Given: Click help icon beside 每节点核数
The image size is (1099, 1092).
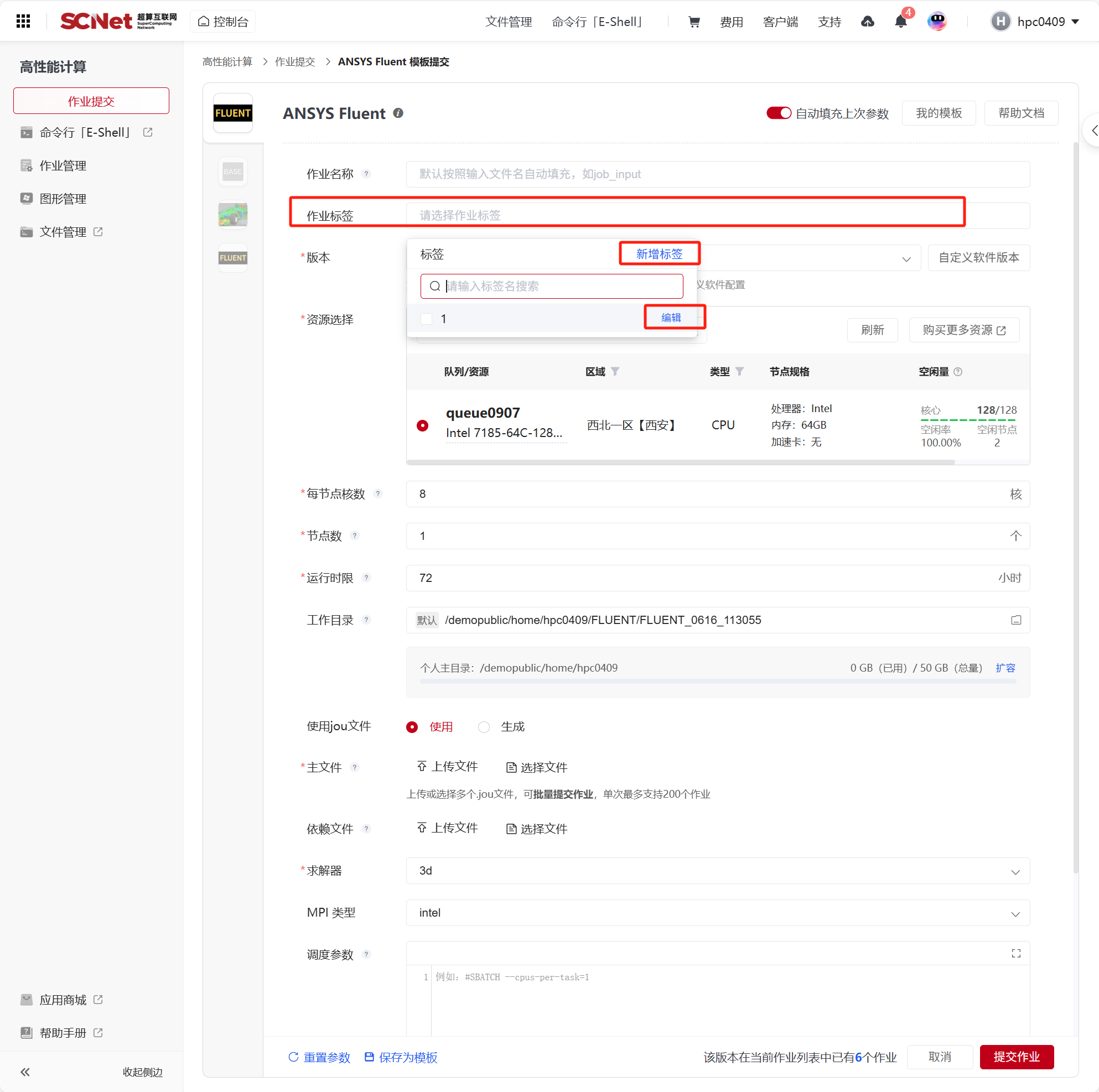Looking at the screenshot, I should tap(378, 493).
